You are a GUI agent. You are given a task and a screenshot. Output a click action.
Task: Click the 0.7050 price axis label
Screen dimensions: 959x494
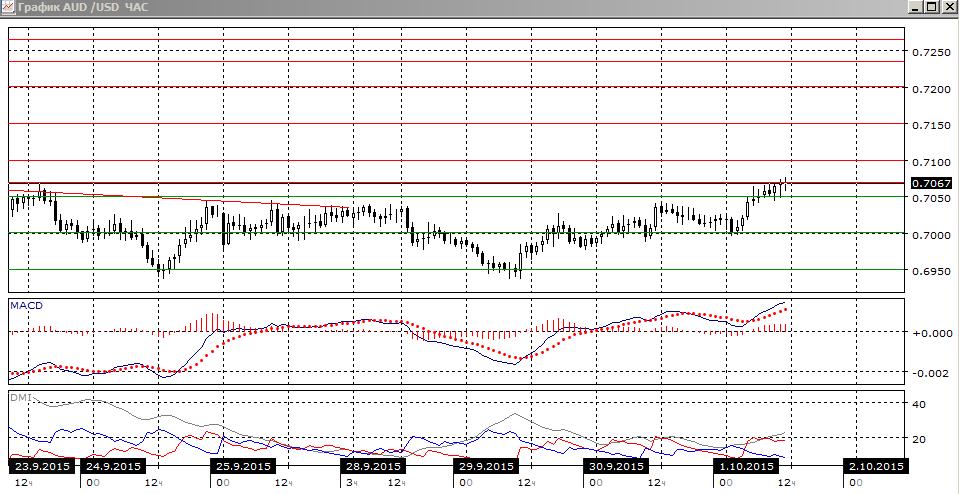(931, 199)
